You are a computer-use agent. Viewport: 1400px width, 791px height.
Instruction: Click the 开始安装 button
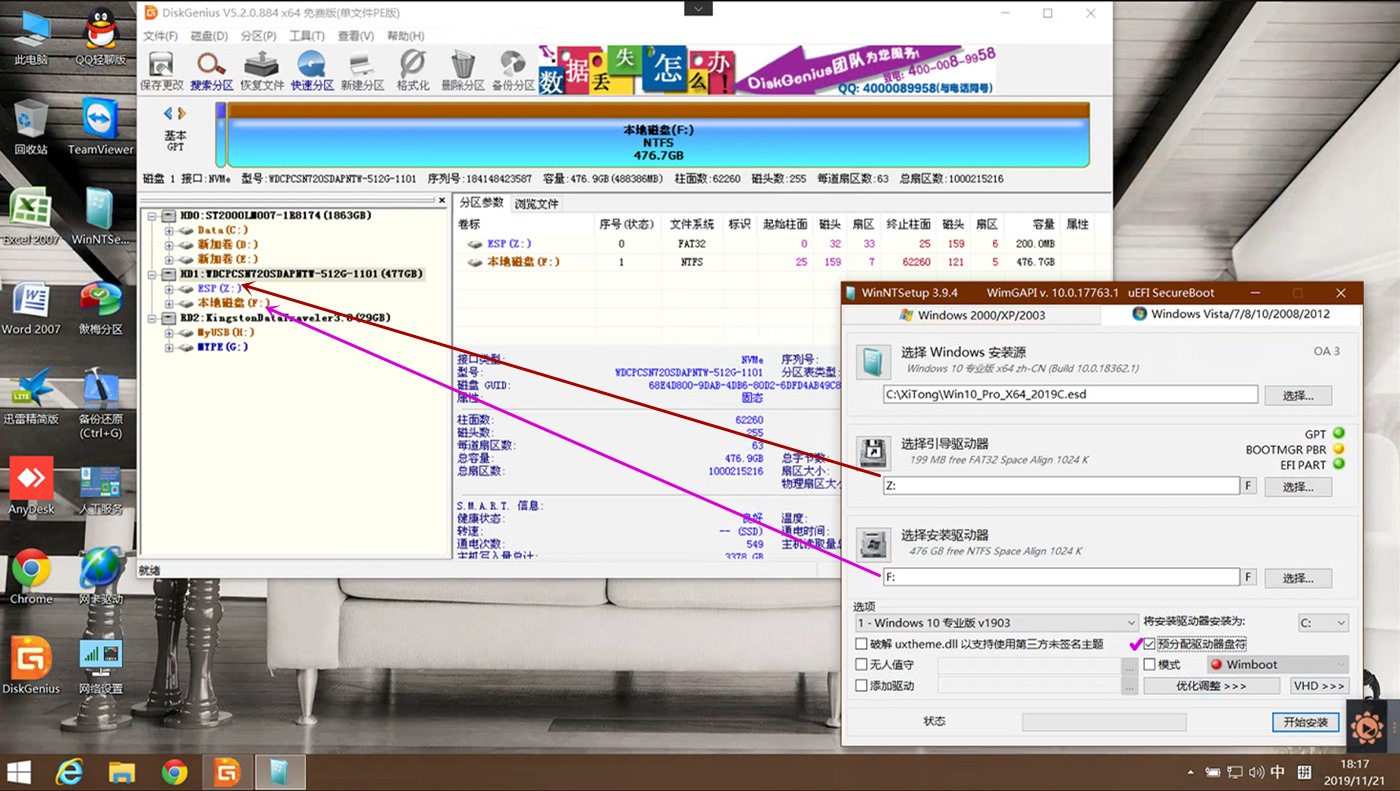coord(1305,722)
